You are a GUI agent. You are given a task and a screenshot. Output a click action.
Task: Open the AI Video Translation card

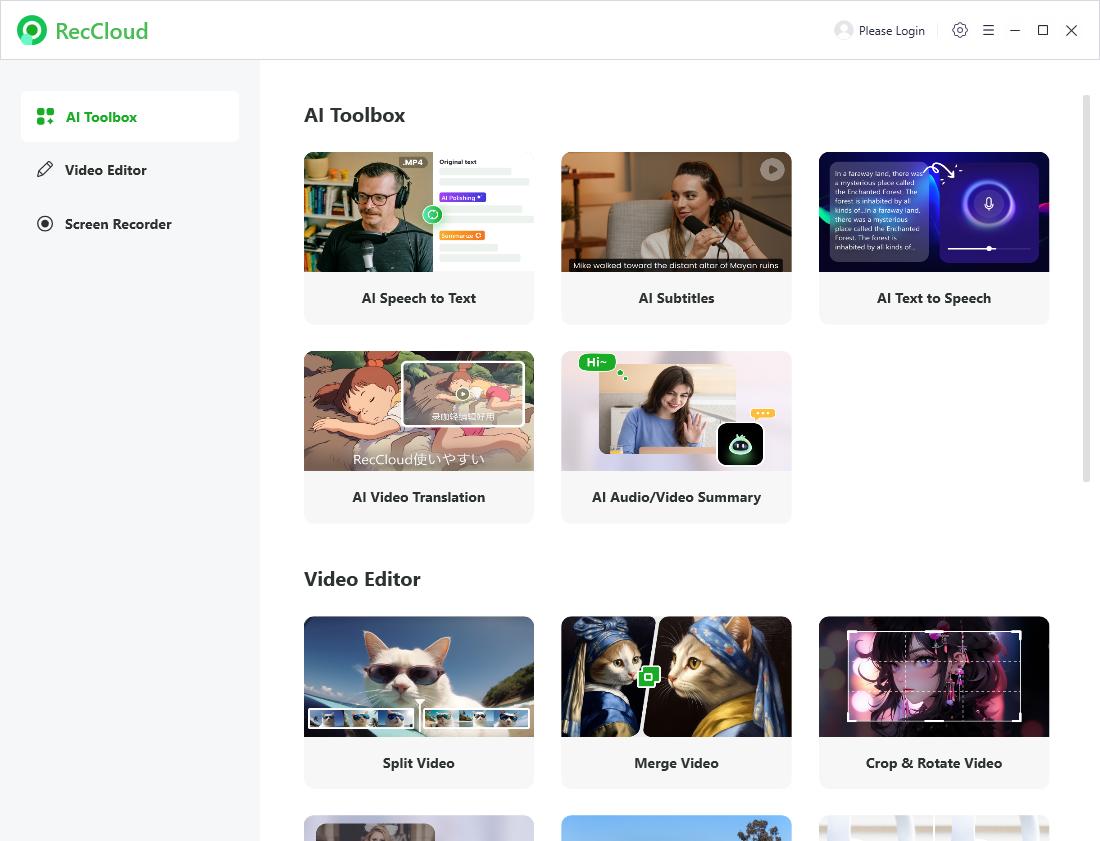pyautogui.click(x=418, y=437)
